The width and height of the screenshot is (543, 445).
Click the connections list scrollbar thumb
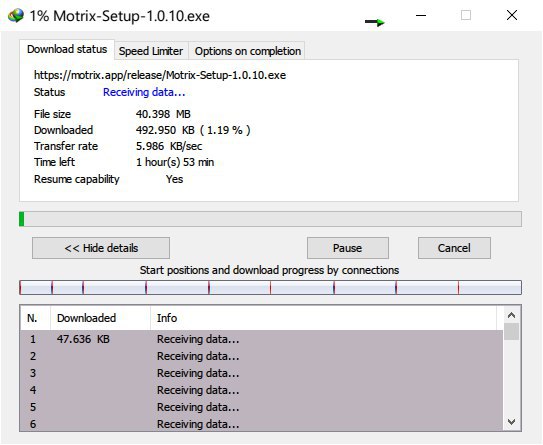click(511, 332)
